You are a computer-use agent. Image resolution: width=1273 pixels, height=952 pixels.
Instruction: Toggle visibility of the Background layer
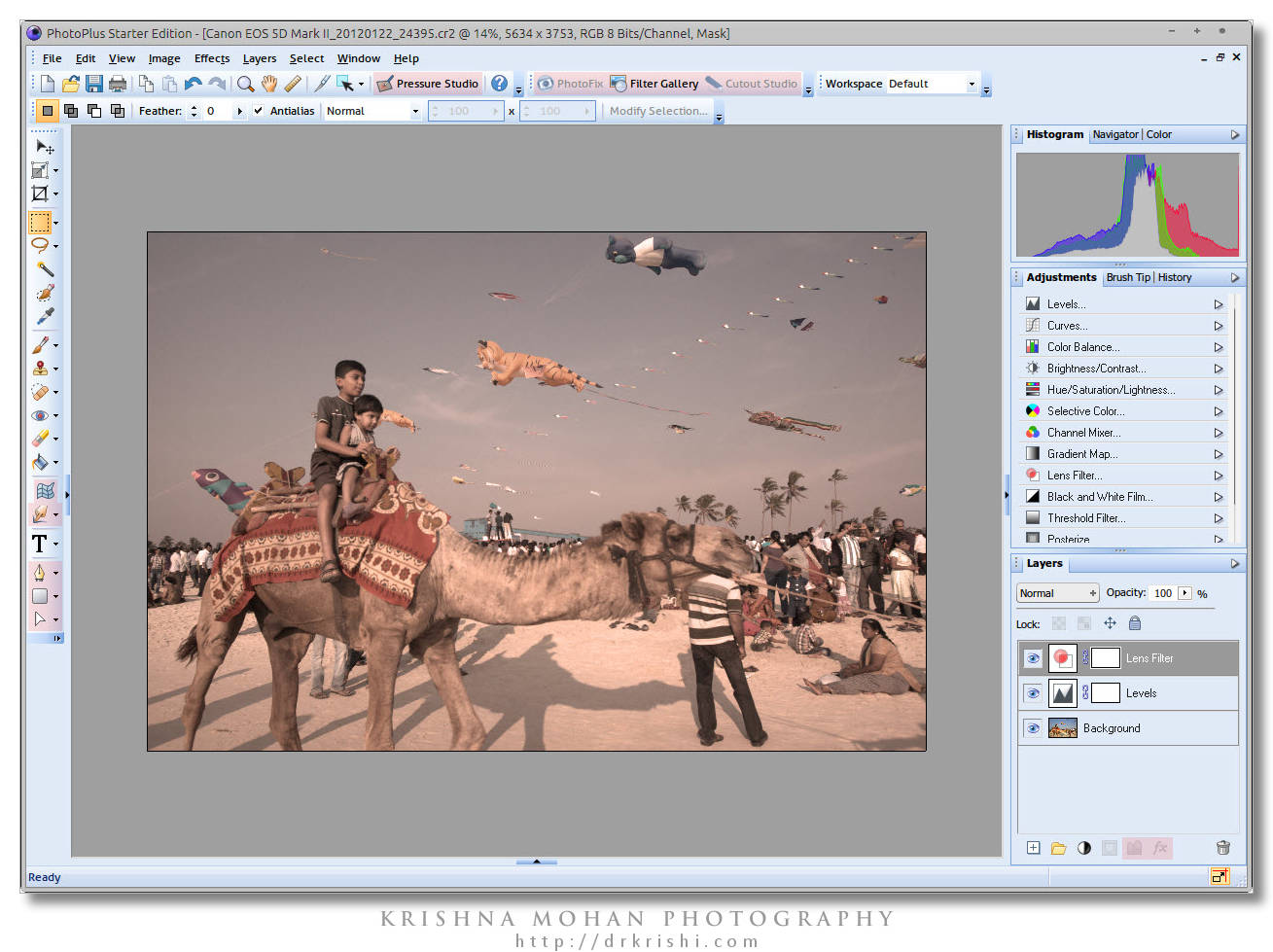point(1033,728)
